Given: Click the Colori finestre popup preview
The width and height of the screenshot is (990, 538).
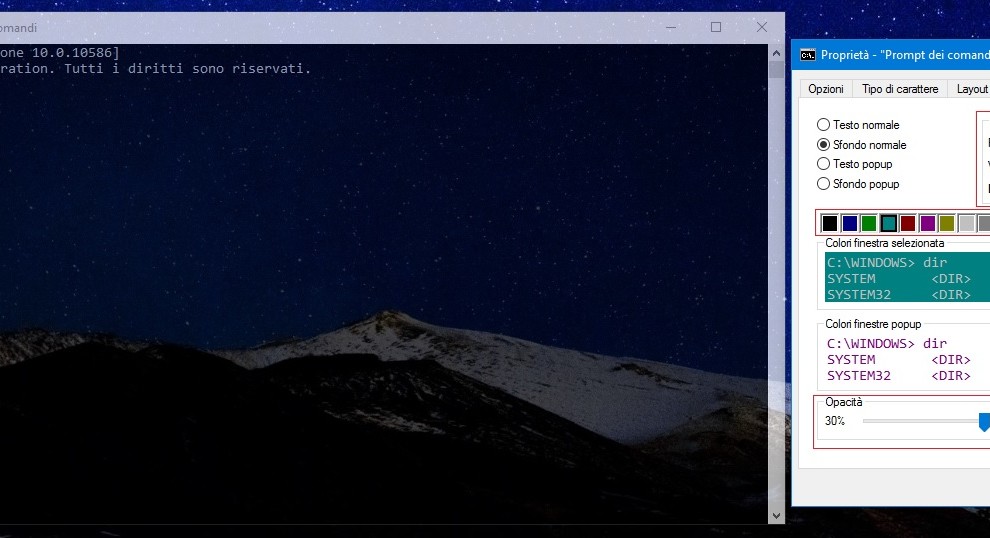Looking at the screenshot, I should [907, 359].
